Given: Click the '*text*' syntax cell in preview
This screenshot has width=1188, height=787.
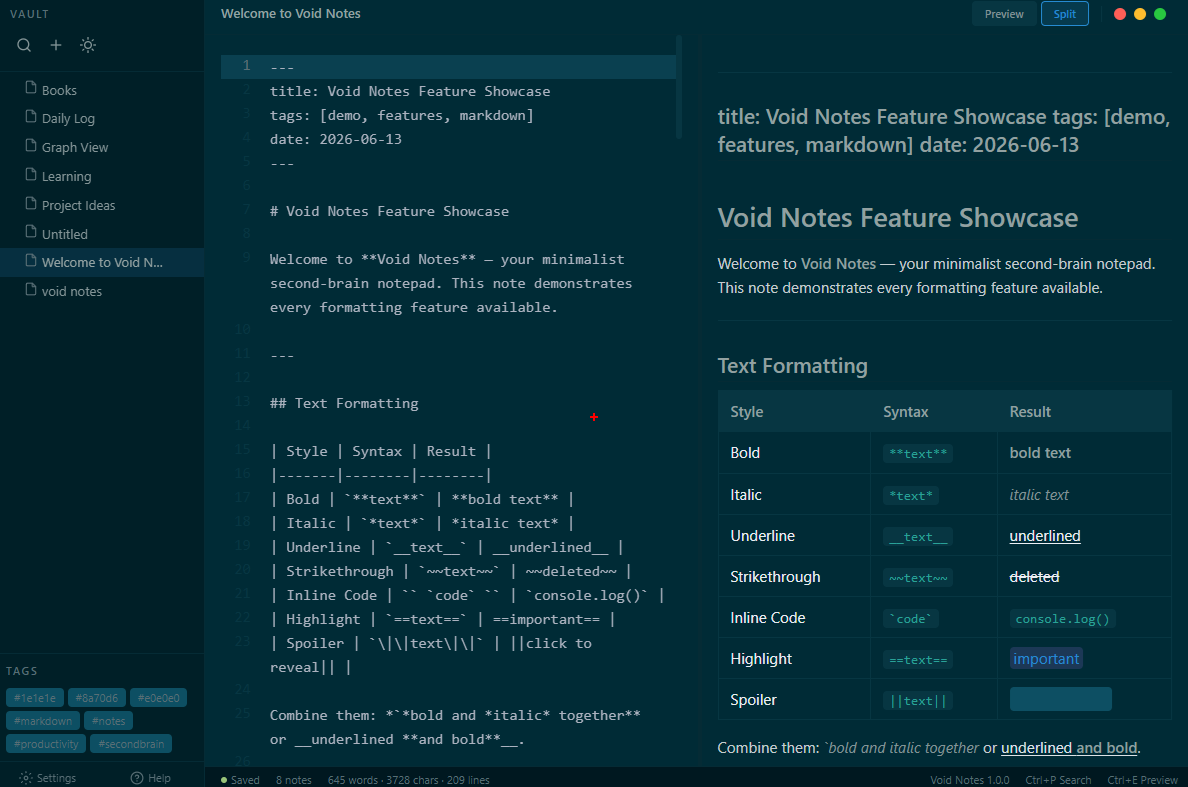Looking at the screenshot, I should pyautogui.click(x=911, y=495).
